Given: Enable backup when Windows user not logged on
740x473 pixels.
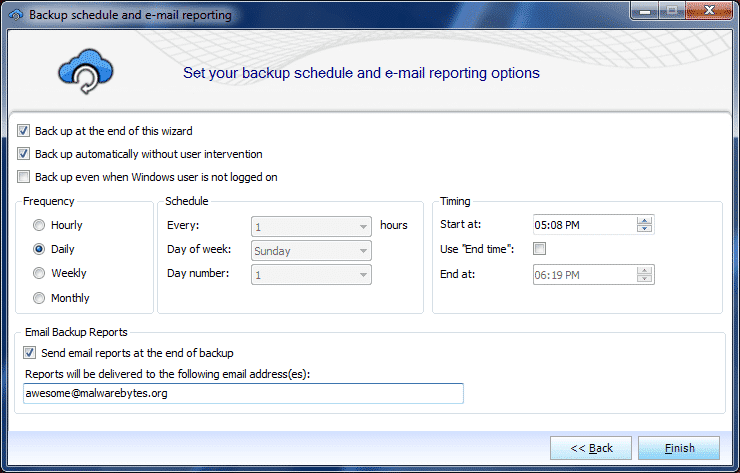Looking at the screenshot, I should point(24,177).
